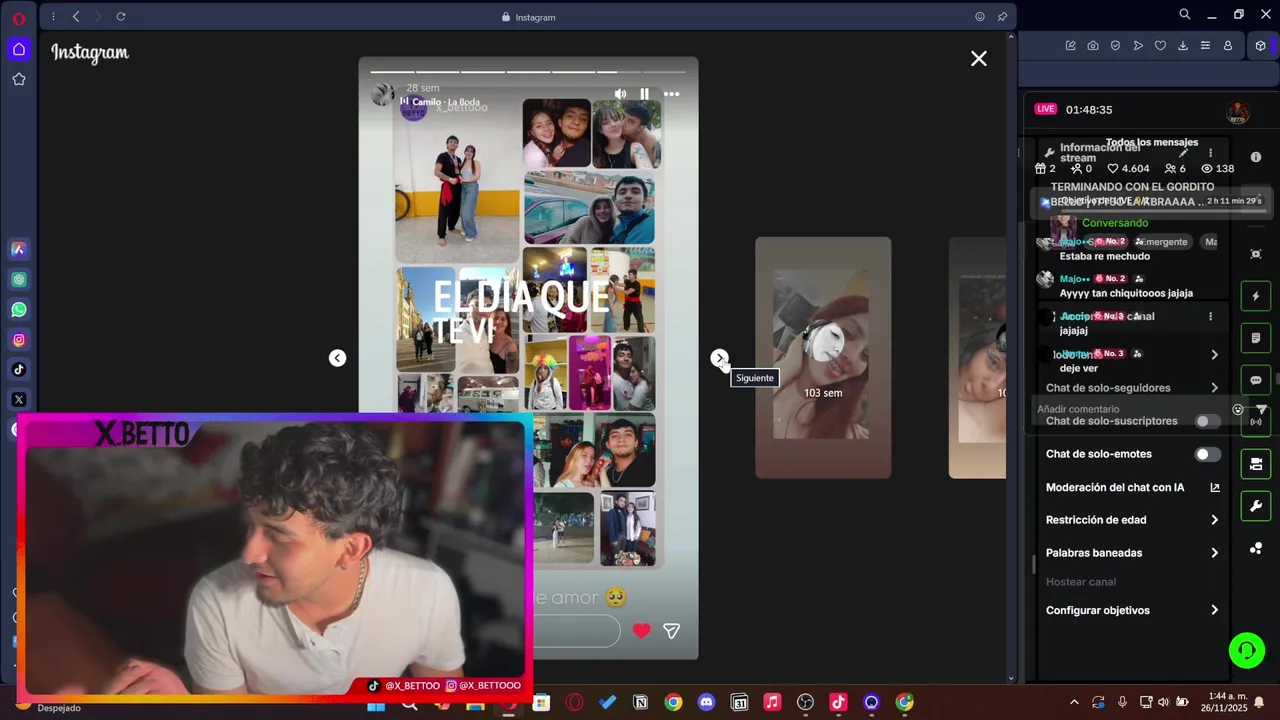This screenshot has height=720, width=1280.
Task: Click the Añadir comentario field
Action: point(1130,410)
